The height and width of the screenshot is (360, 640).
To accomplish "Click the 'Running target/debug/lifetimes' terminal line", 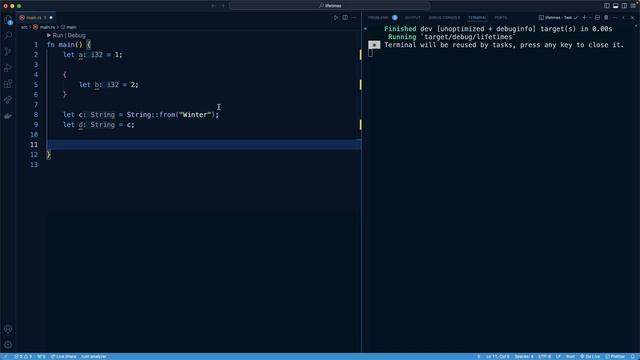I will 452,37.
